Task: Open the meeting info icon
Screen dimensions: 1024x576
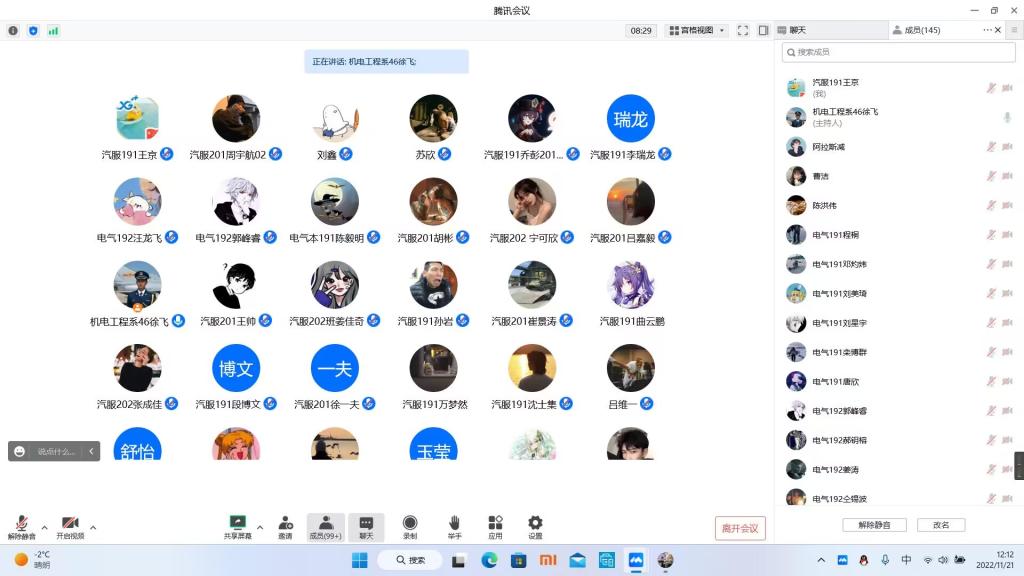Action: click(13, 31)
